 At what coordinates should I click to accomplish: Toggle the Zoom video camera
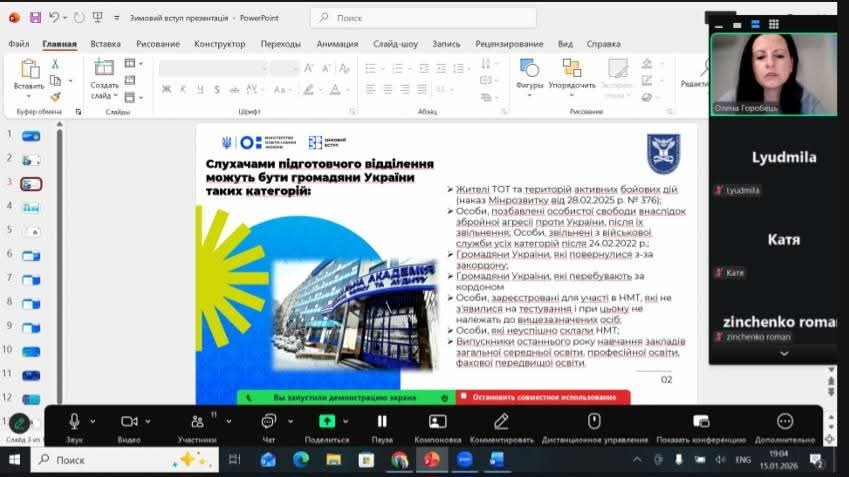[x=129, y=422]
